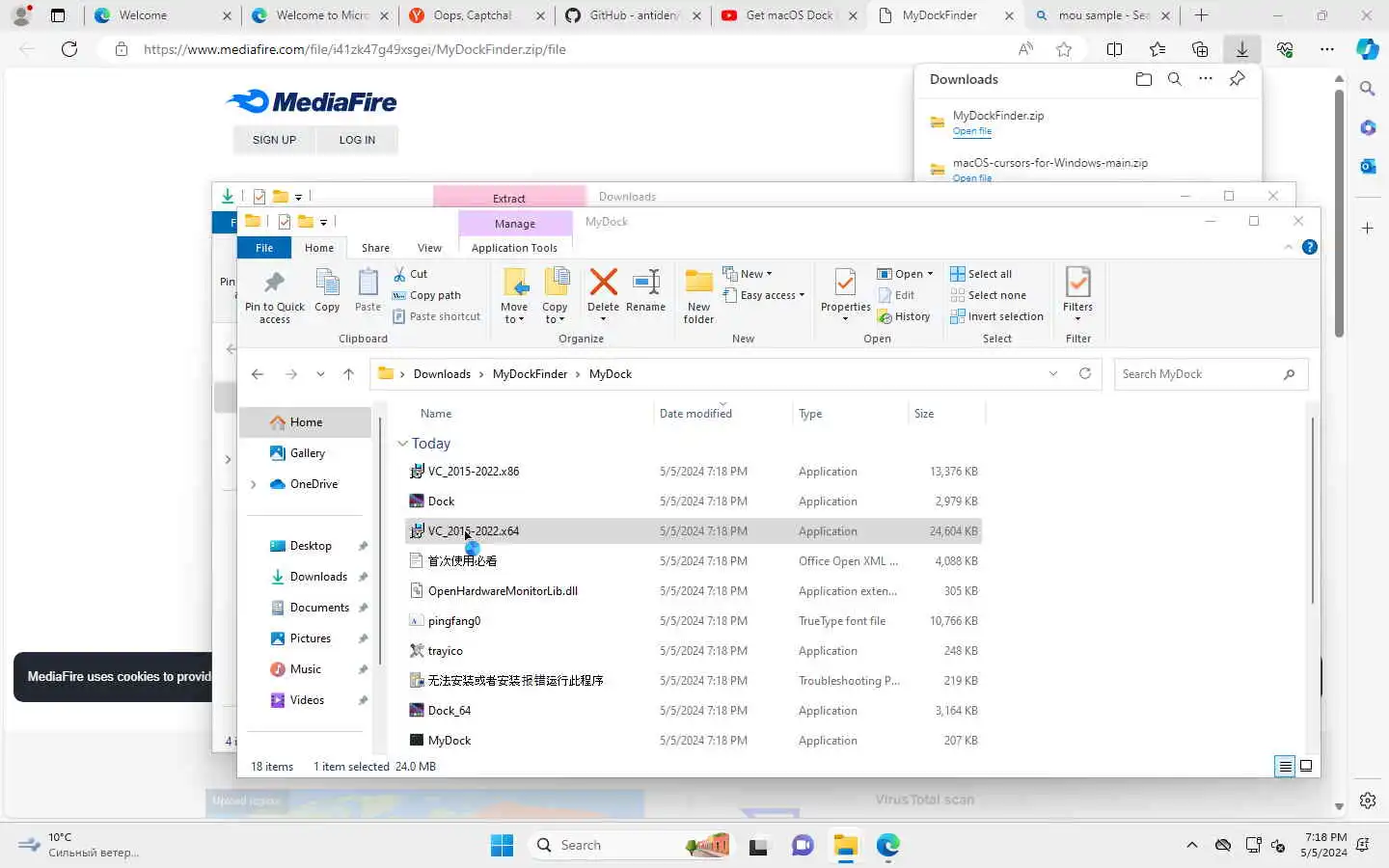Navigate up one folder level arrow
Screen dimensions: 1389x868
pos(348,374)
